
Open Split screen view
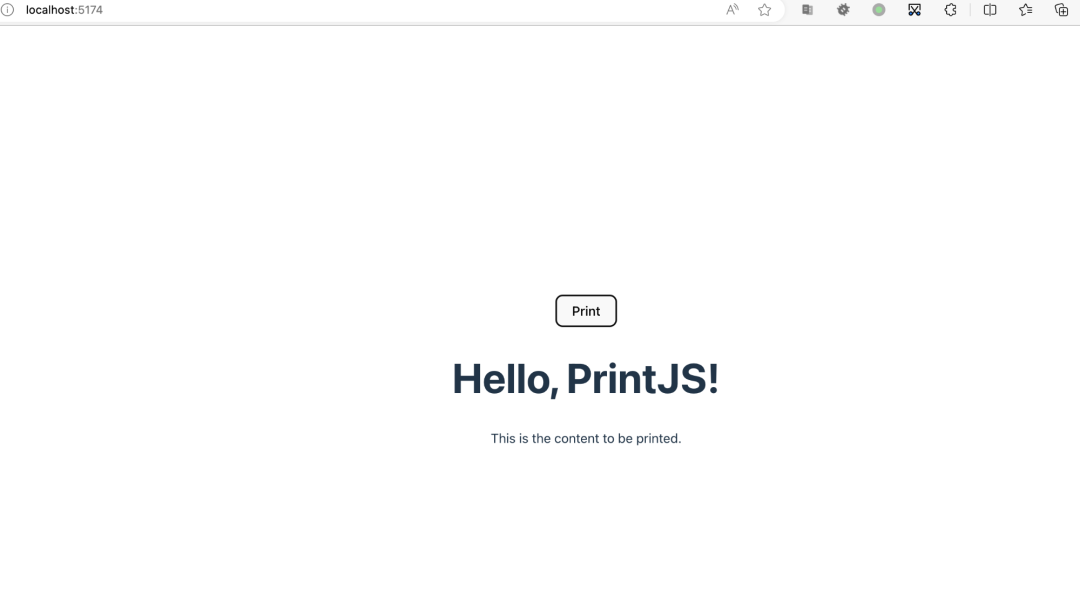(x=990, y=9)
